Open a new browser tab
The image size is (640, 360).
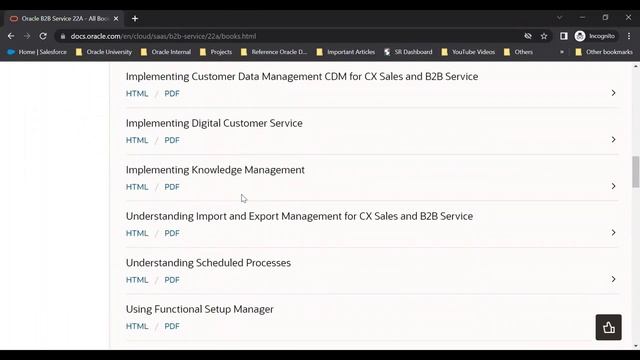pyautogui.click(x=135, y=19)
